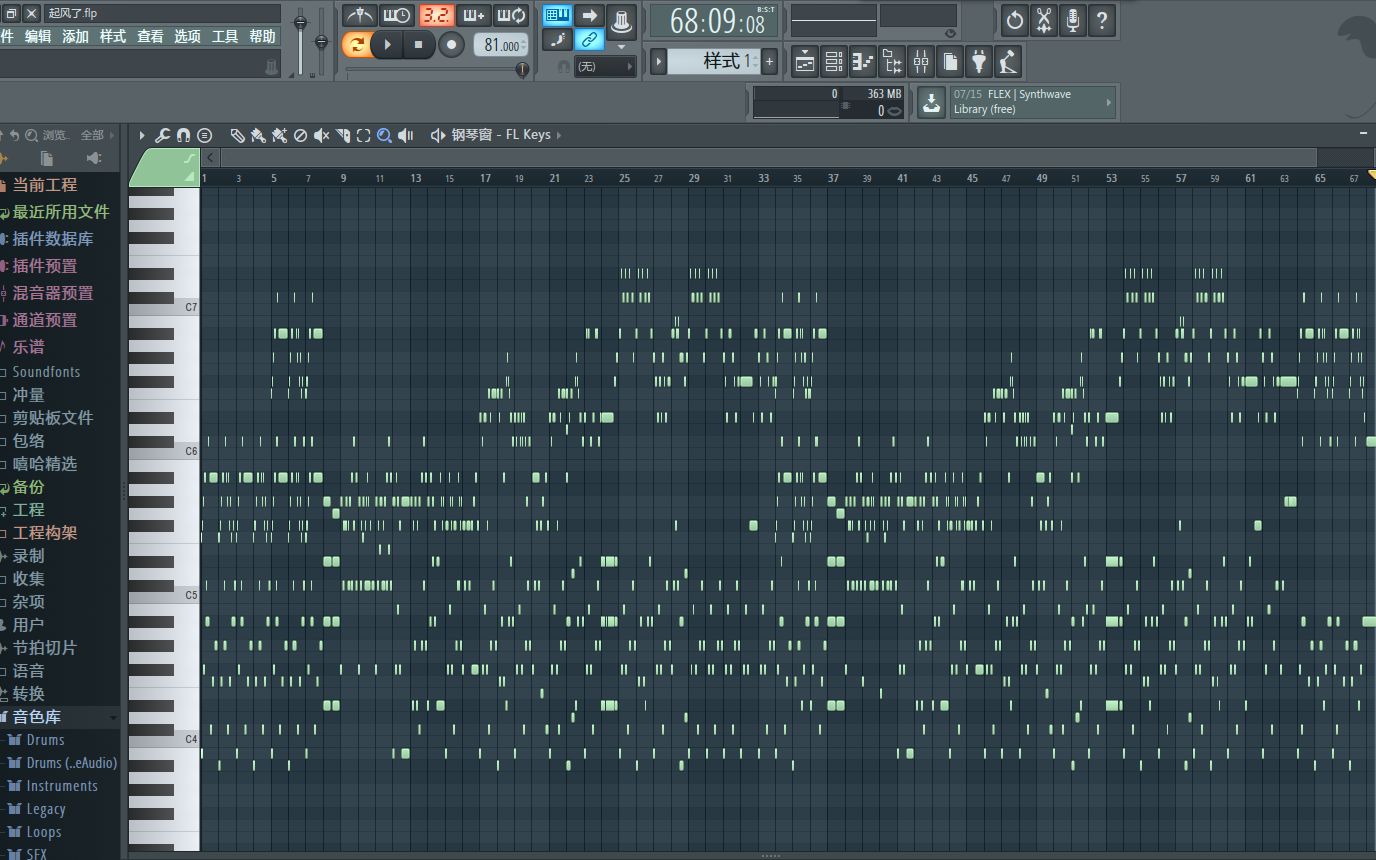Click the stacked pages icon after mixer

950,62
